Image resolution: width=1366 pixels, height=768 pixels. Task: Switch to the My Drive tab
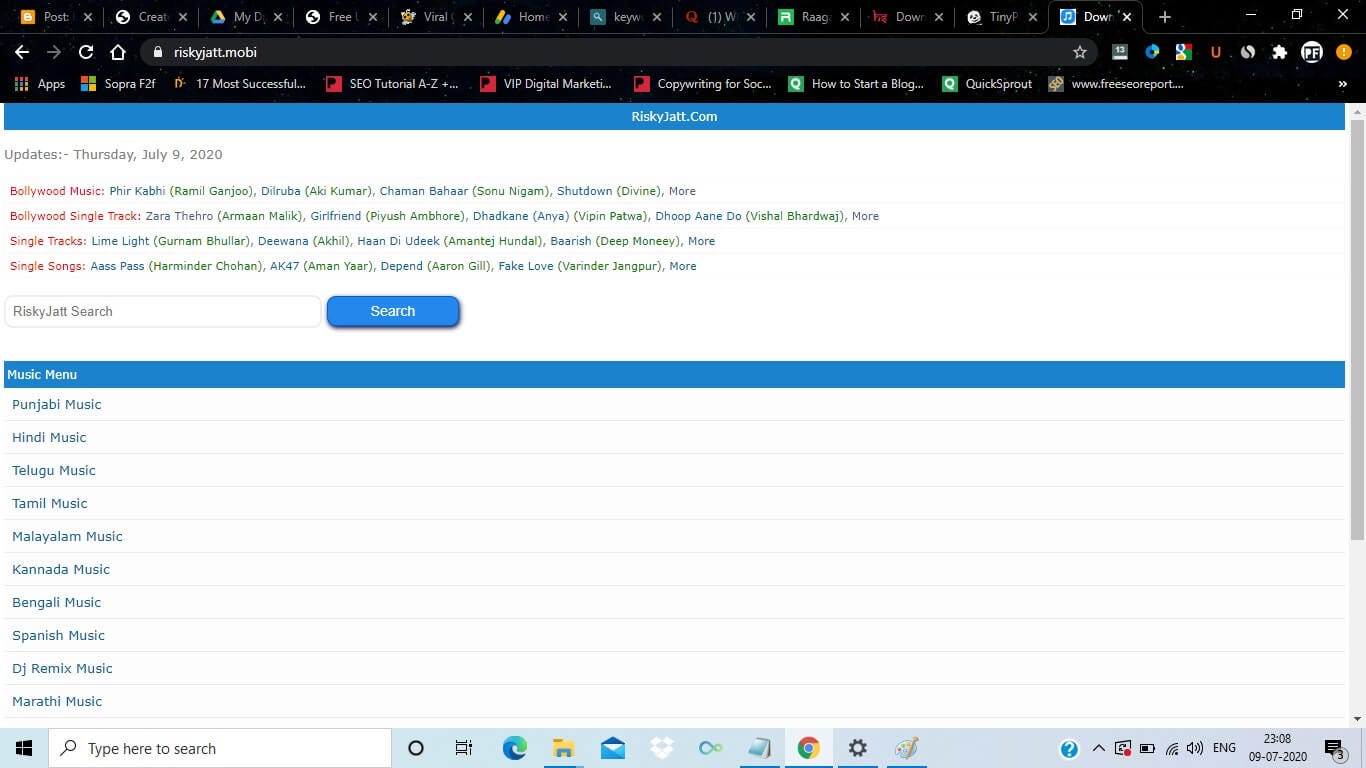click(245, 17)
